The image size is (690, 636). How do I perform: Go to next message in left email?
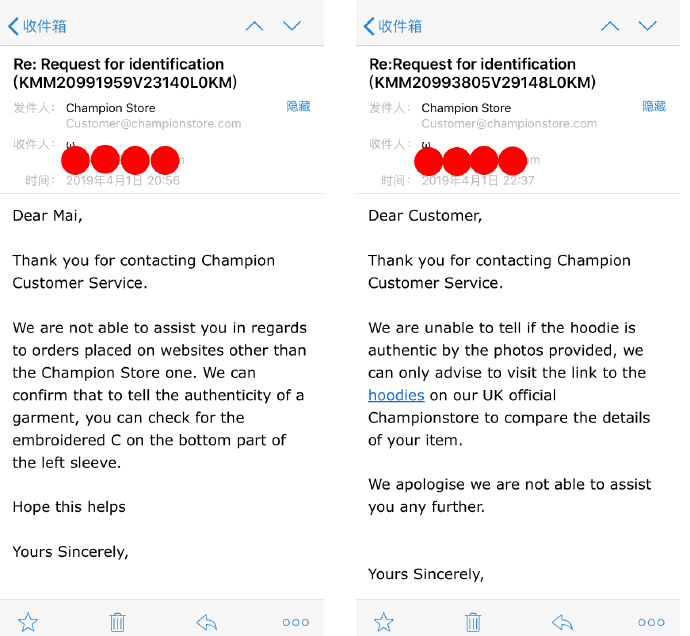click(292, 26)
